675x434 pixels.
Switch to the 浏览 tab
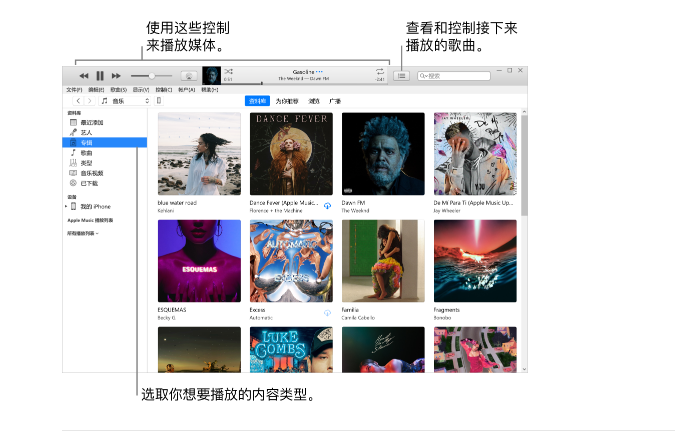point(314,101)
